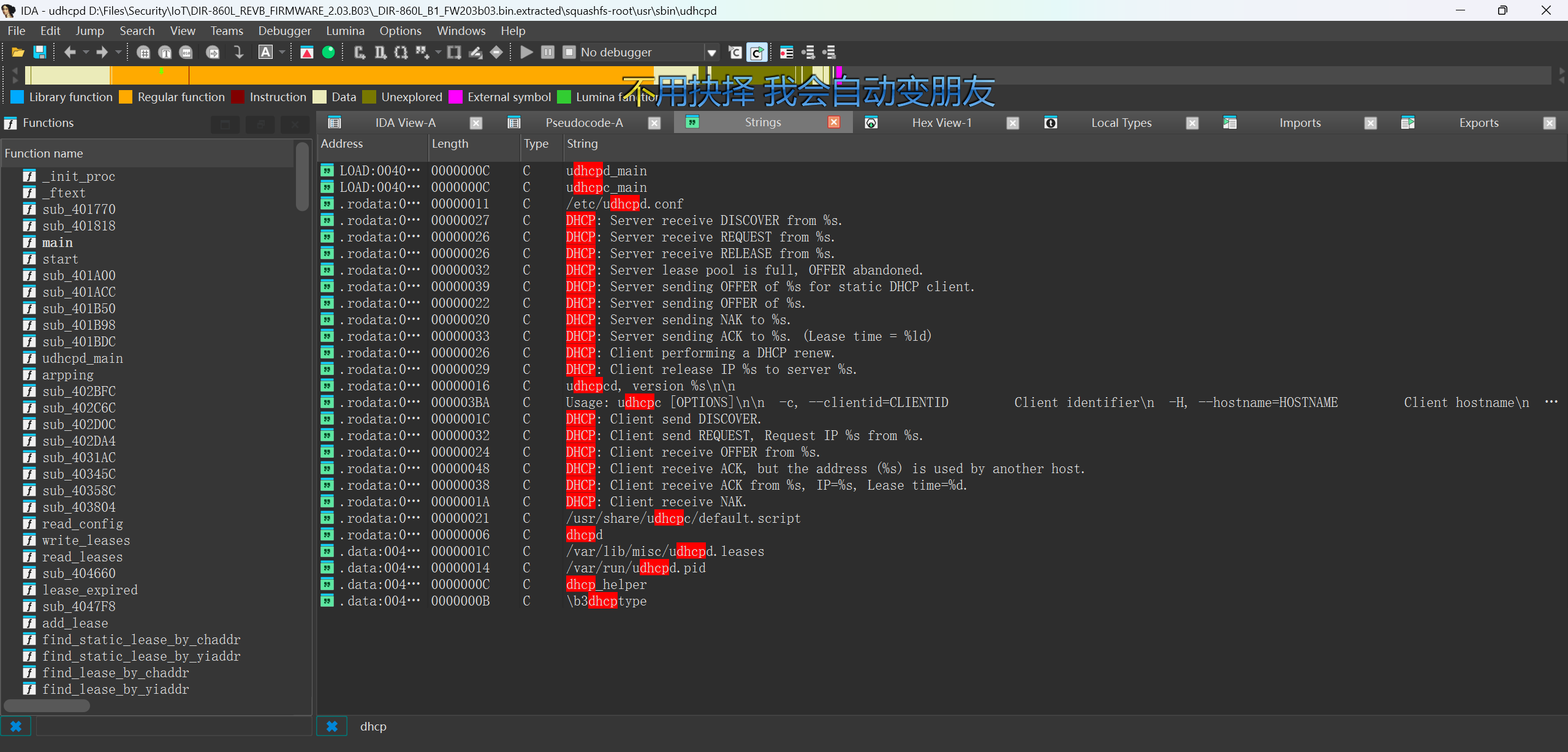
Task: Switch to the IDA View-A tab
Action: tap(405, 123)
